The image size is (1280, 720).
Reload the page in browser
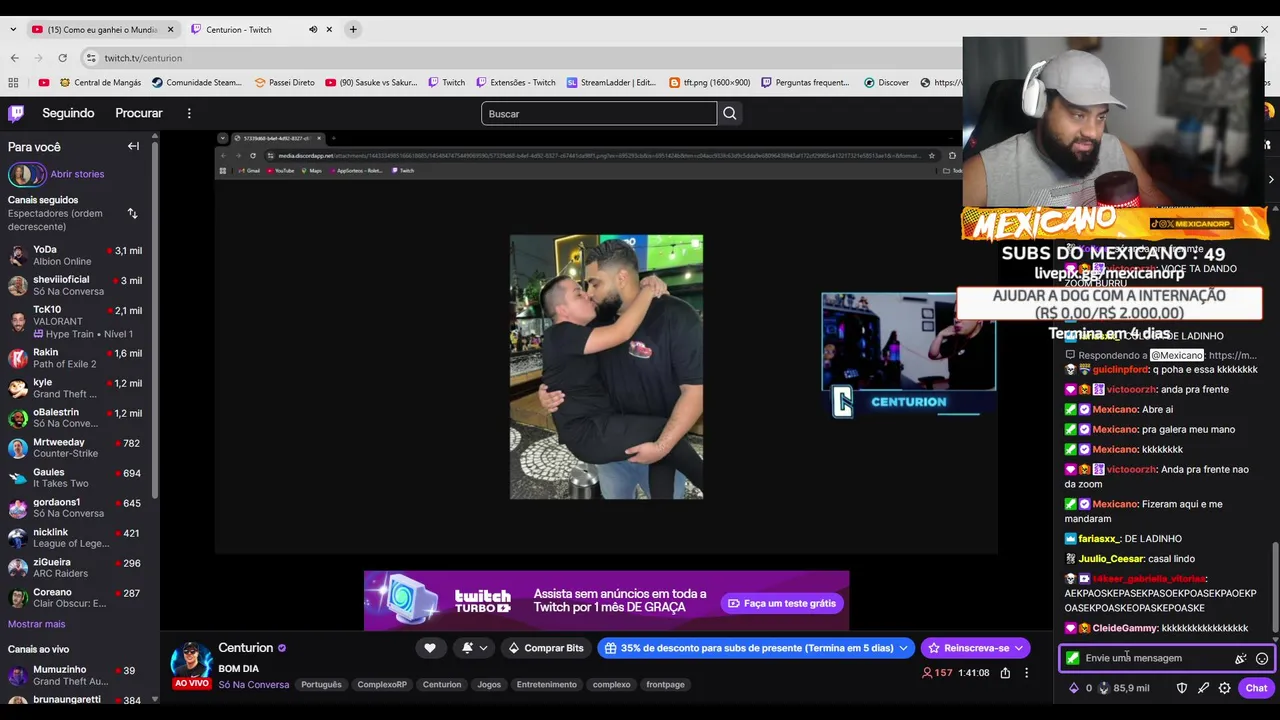point(62,58)
